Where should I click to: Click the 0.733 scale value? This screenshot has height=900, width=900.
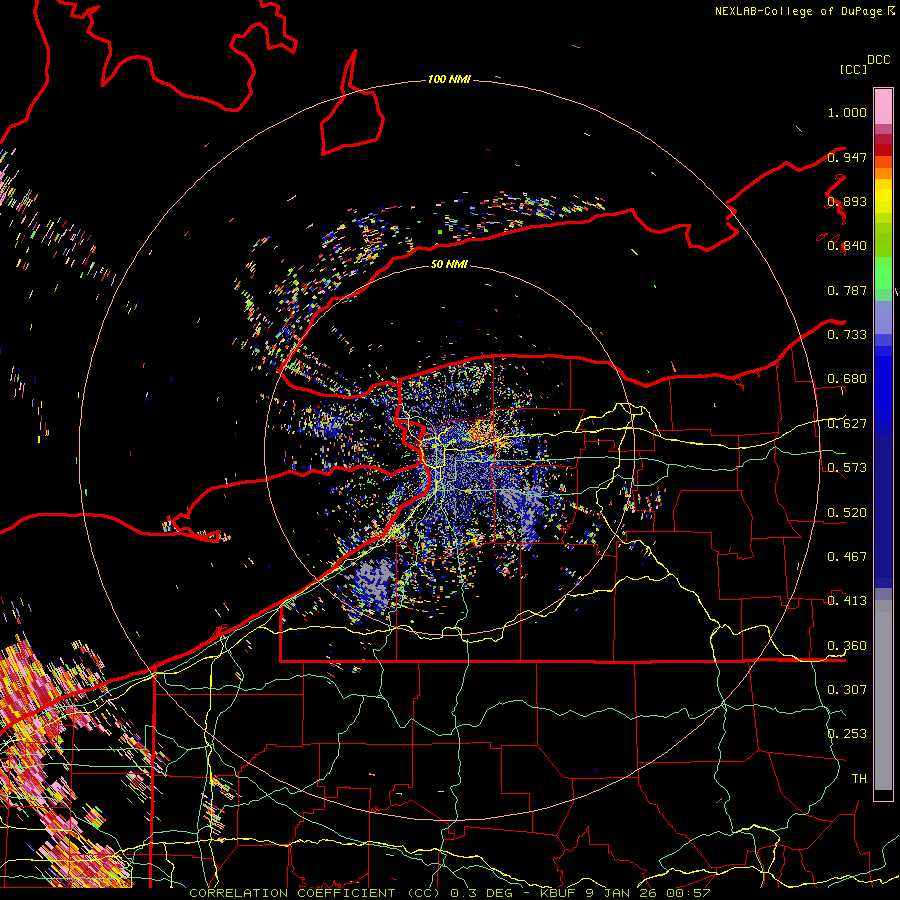pyautogui.click(x=847, y=335)
